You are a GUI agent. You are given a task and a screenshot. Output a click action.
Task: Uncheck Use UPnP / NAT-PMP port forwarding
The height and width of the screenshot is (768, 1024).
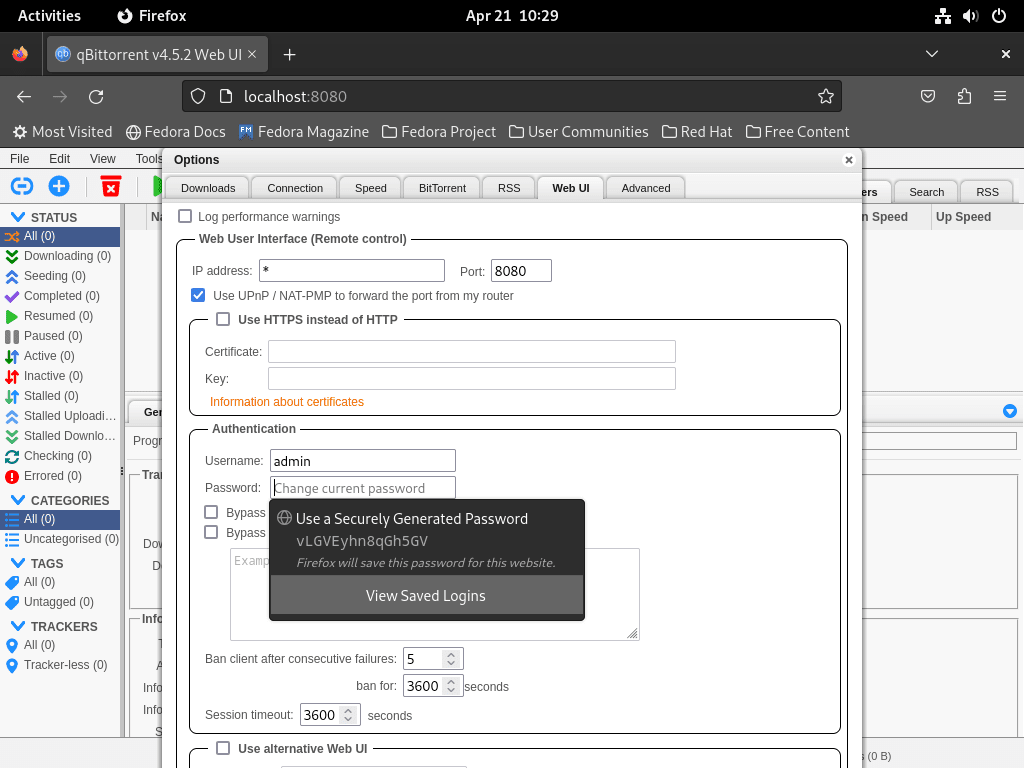click(x=198, y=295)
